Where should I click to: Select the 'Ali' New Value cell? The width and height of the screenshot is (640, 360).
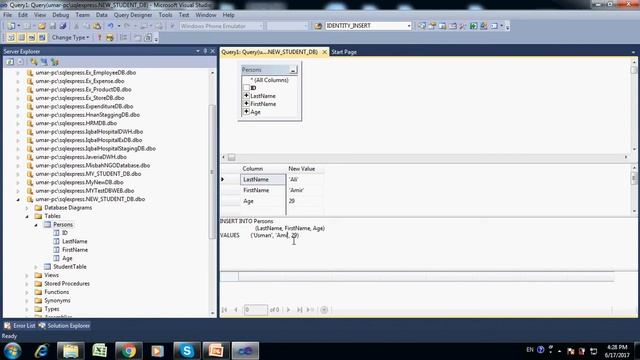[305, 179]
